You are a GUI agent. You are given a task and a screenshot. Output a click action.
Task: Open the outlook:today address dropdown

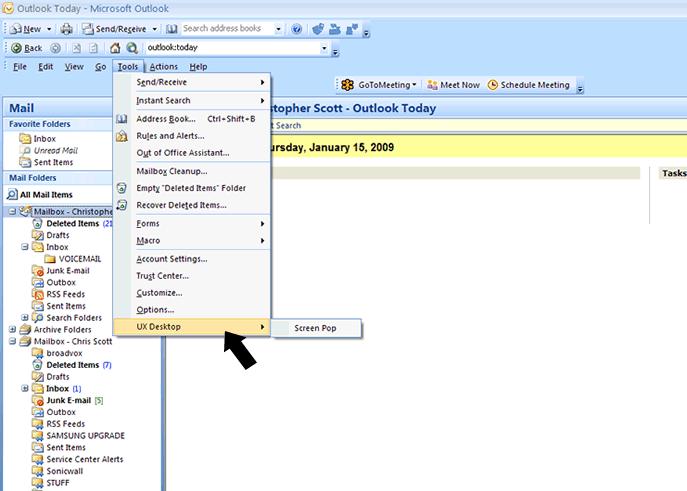[324, 48]
